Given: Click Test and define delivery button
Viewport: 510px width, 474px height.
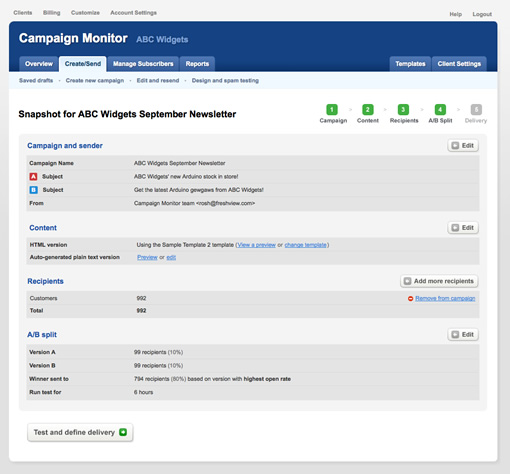Looking at the screenshot, I should tap(80, 432).
